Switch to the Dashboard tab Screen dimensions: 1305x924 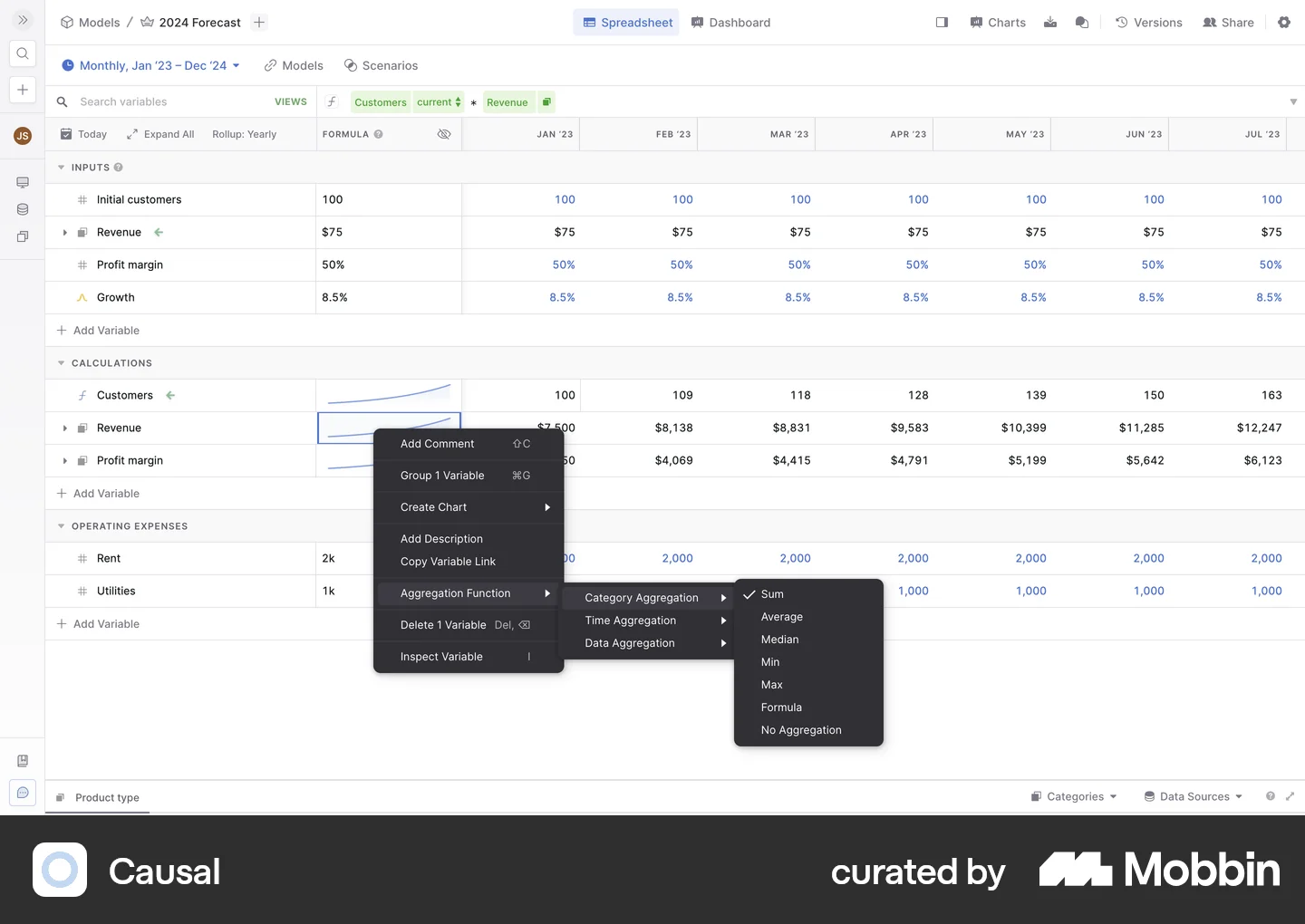pyautogui.click(x=731, y=23)
